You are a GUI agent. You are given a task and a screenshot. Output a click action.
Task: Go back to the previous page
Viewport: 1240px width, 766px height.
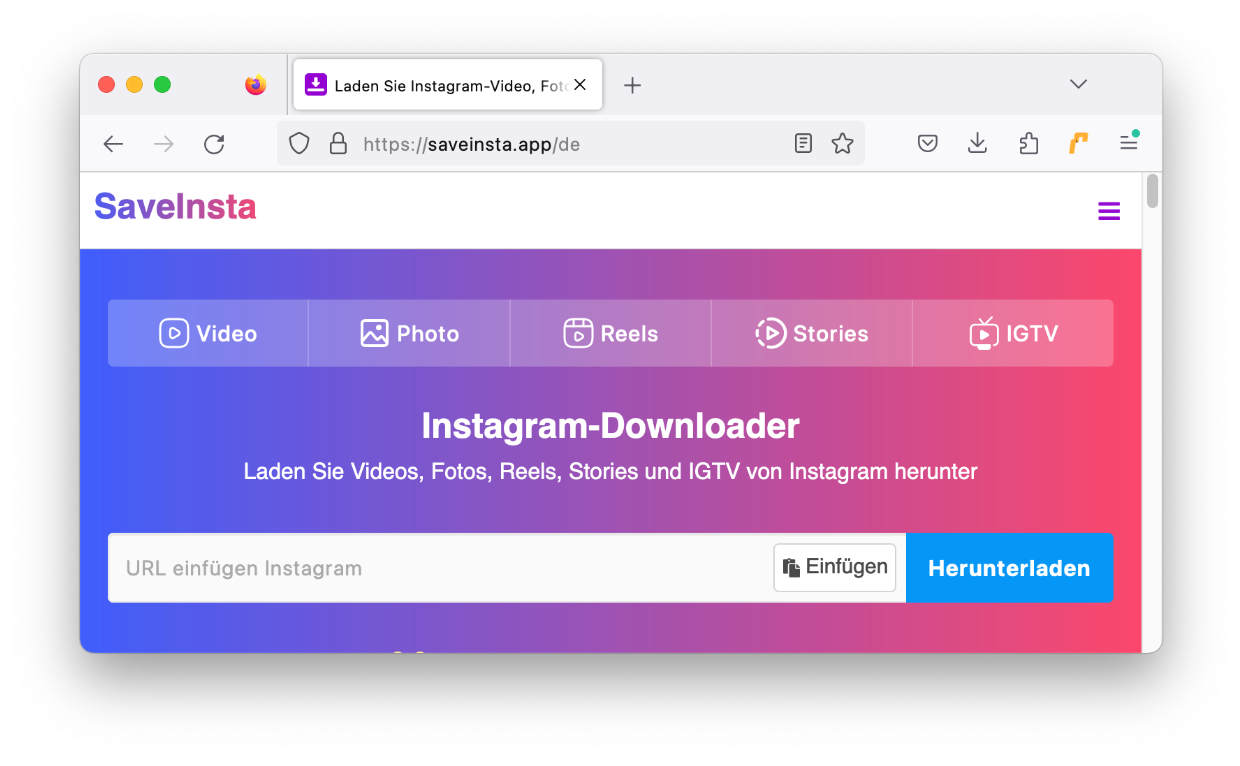(x=113, y=144)
